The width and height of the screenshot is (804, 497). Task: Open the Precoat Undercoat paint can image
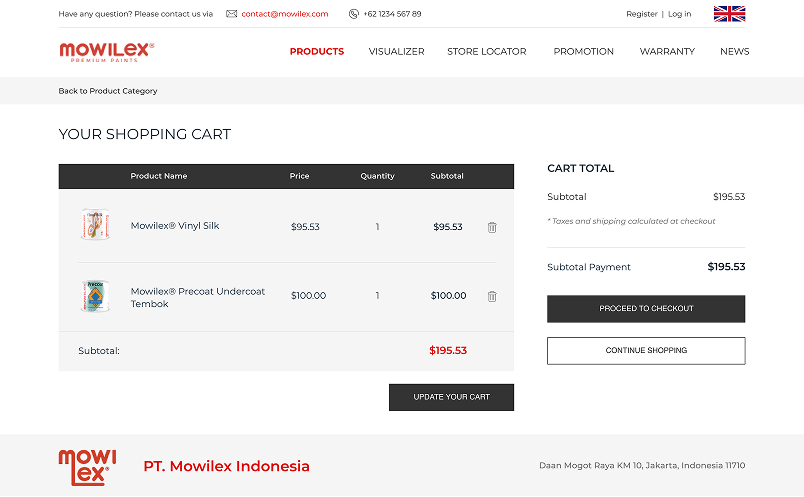coord(95,296)
